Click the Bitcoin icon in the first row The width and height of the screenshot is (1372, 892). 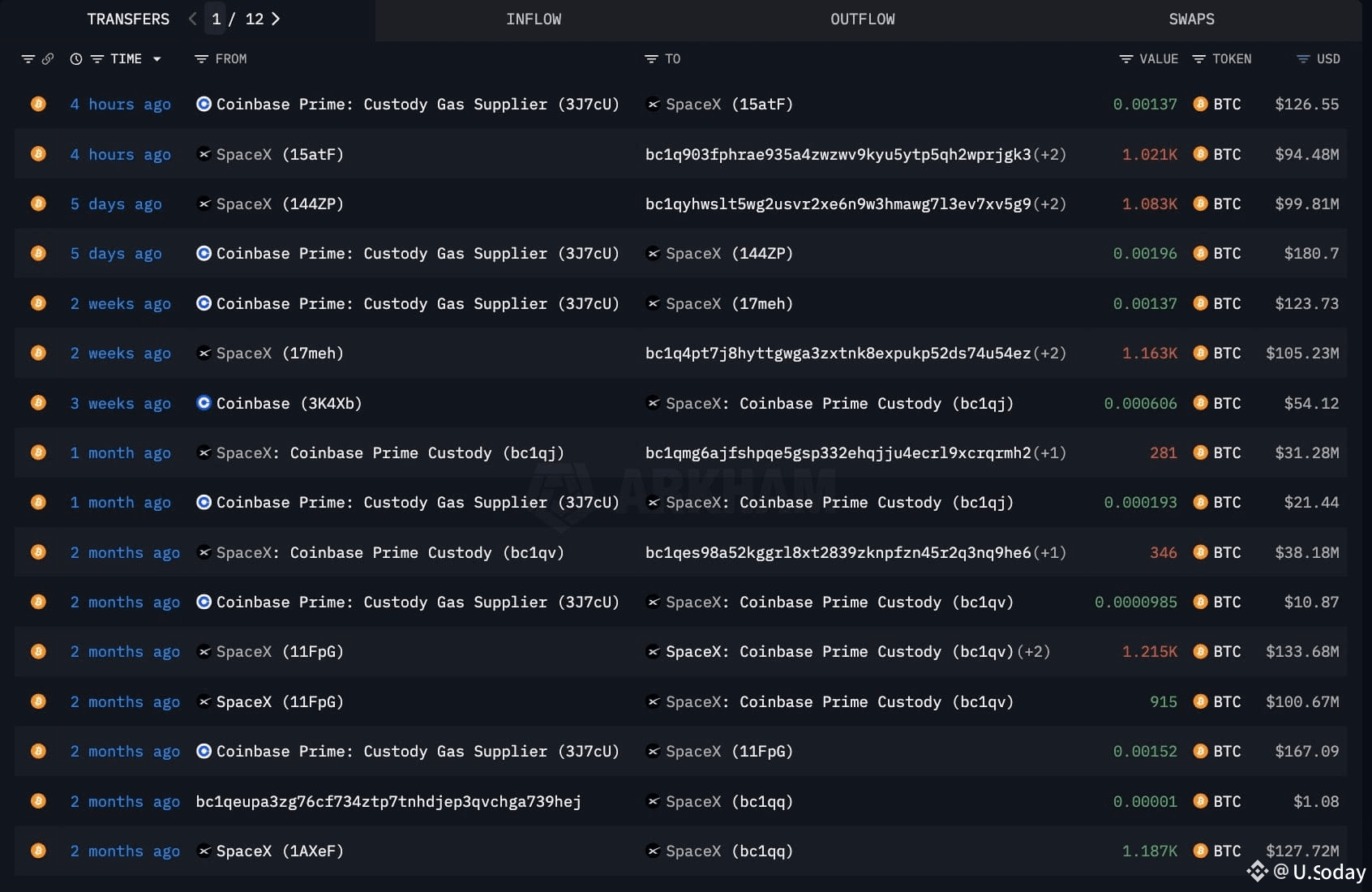pos(38,104)
